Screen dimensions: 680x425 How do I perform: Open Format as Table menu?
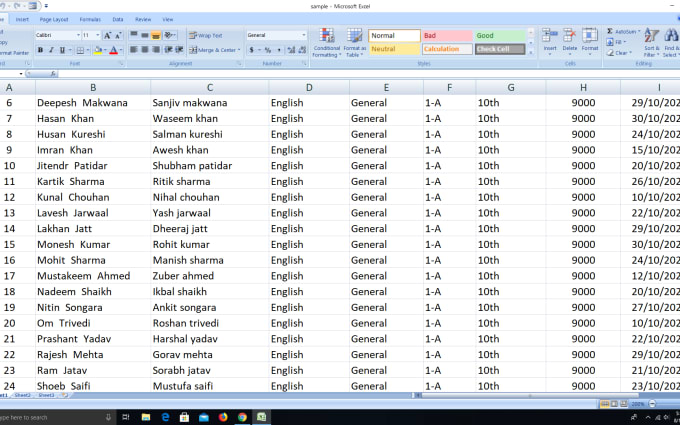pos(355,42)
